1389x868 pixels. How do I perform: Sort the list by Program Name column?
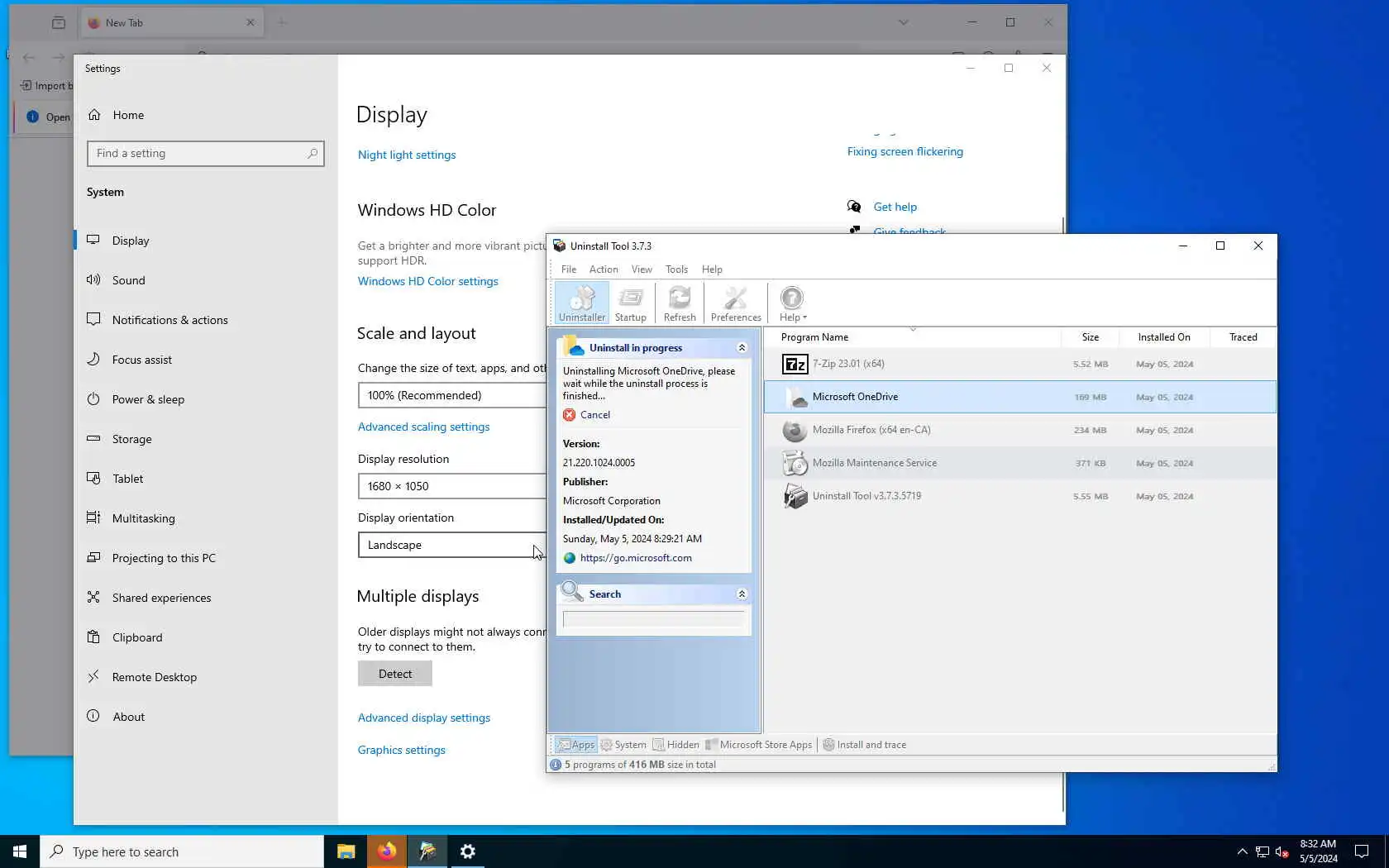coord(912,337)
